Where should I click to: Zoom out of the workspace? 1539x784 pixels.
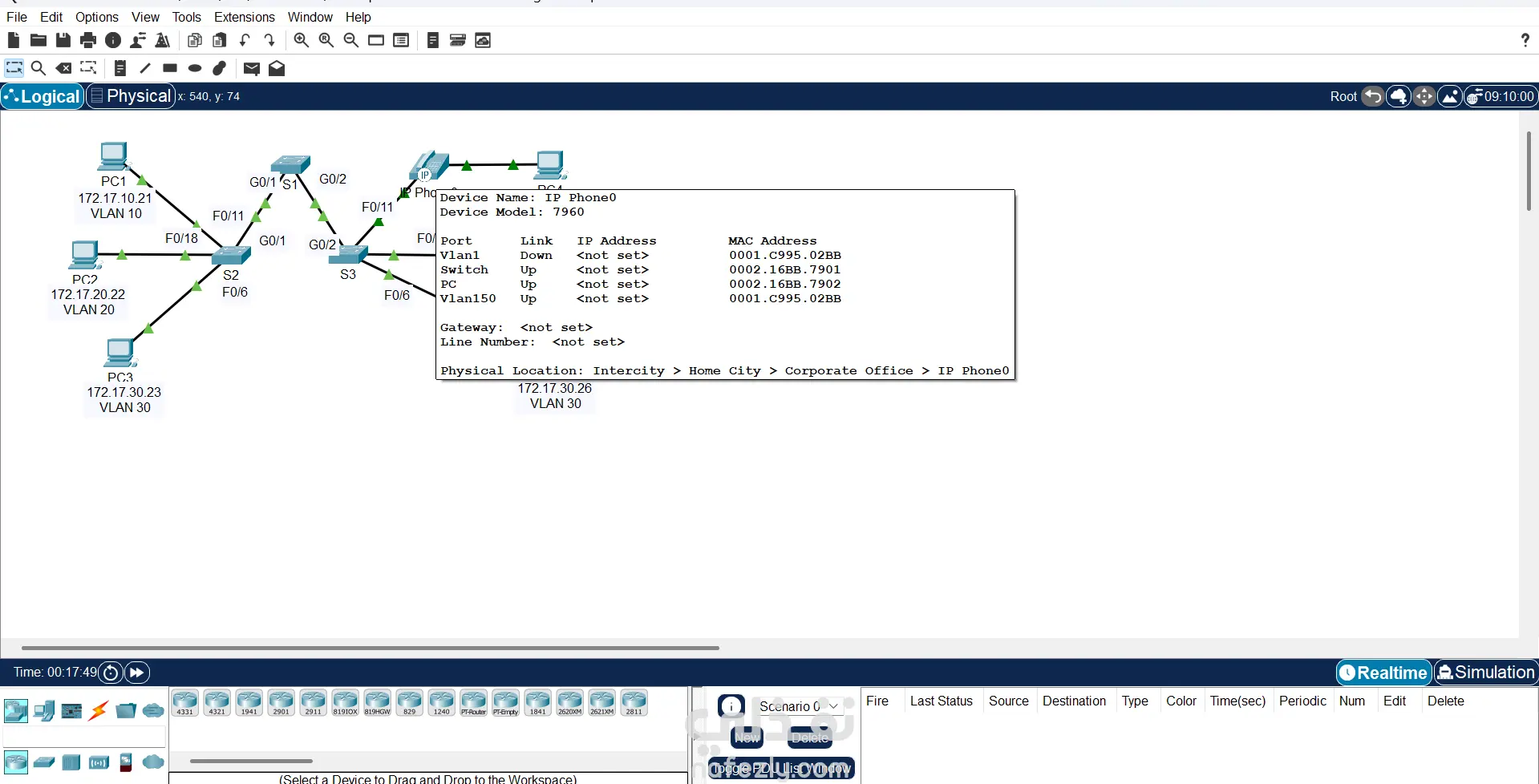coord(351,40)
